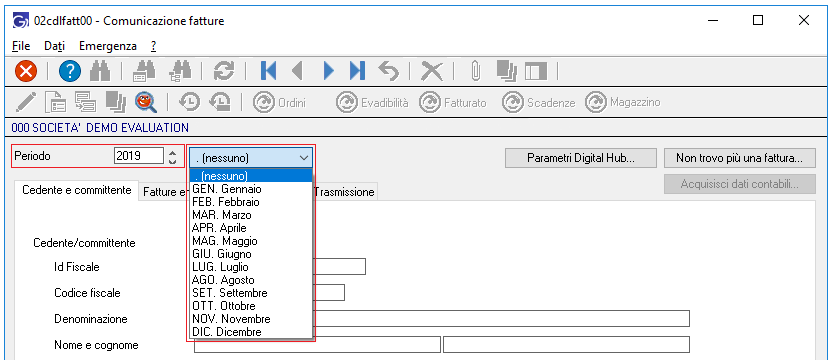Click the refresh arrows icon
This screenshot has height=360, width=832.
(x=223, y=71)
